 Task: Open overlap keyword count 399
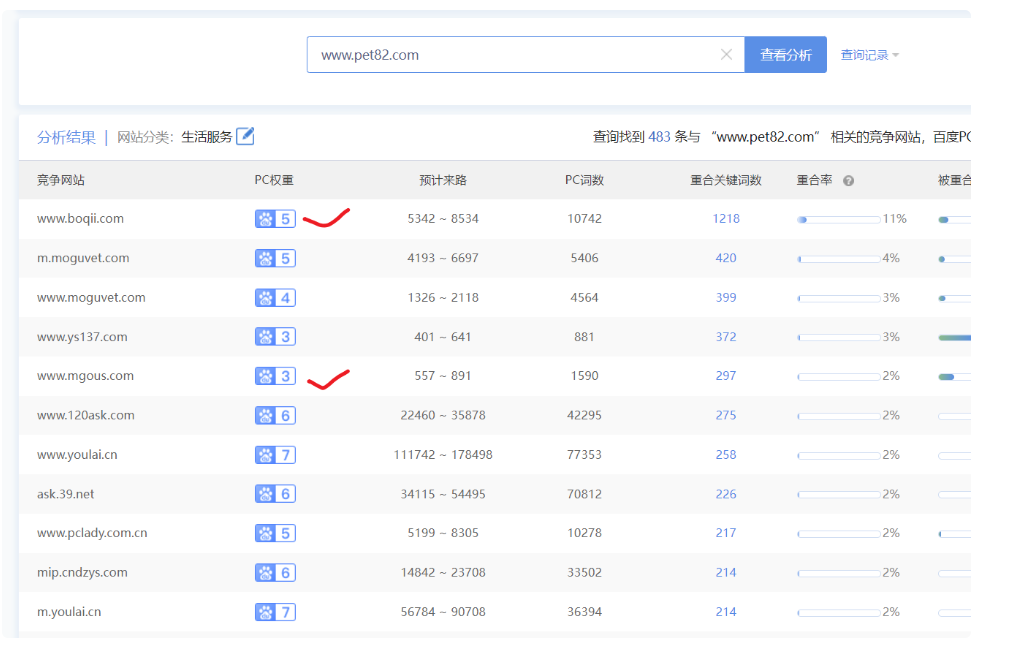726,298
